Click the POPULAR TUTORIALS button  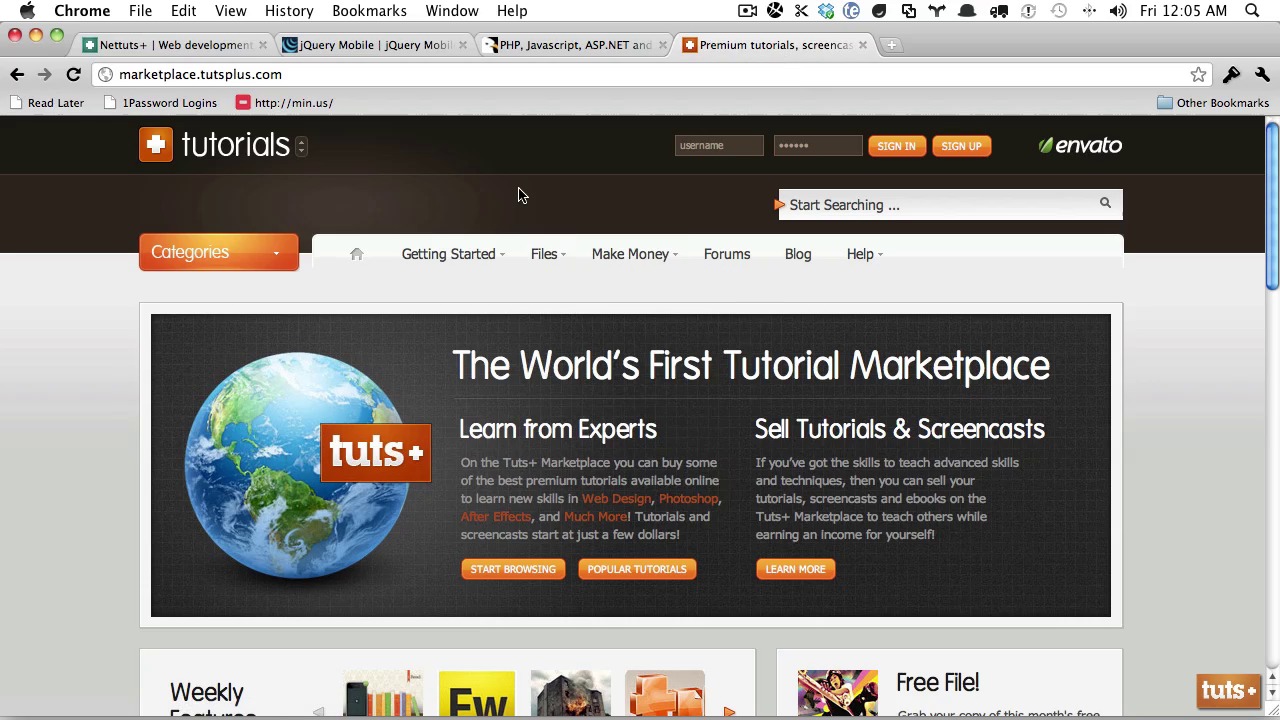pos(637,569)
